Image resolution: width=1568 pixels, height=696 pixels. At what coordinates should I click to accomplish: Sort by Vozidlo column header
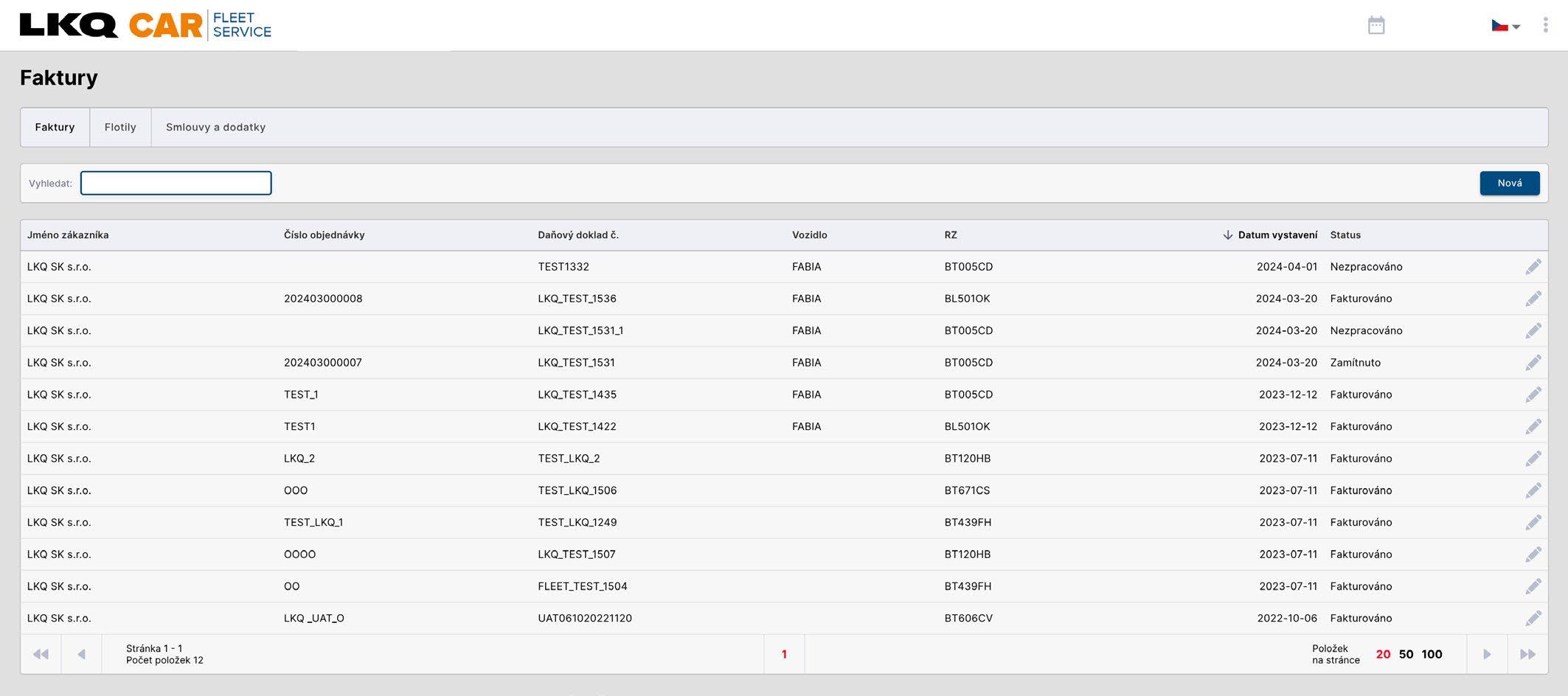809,235
